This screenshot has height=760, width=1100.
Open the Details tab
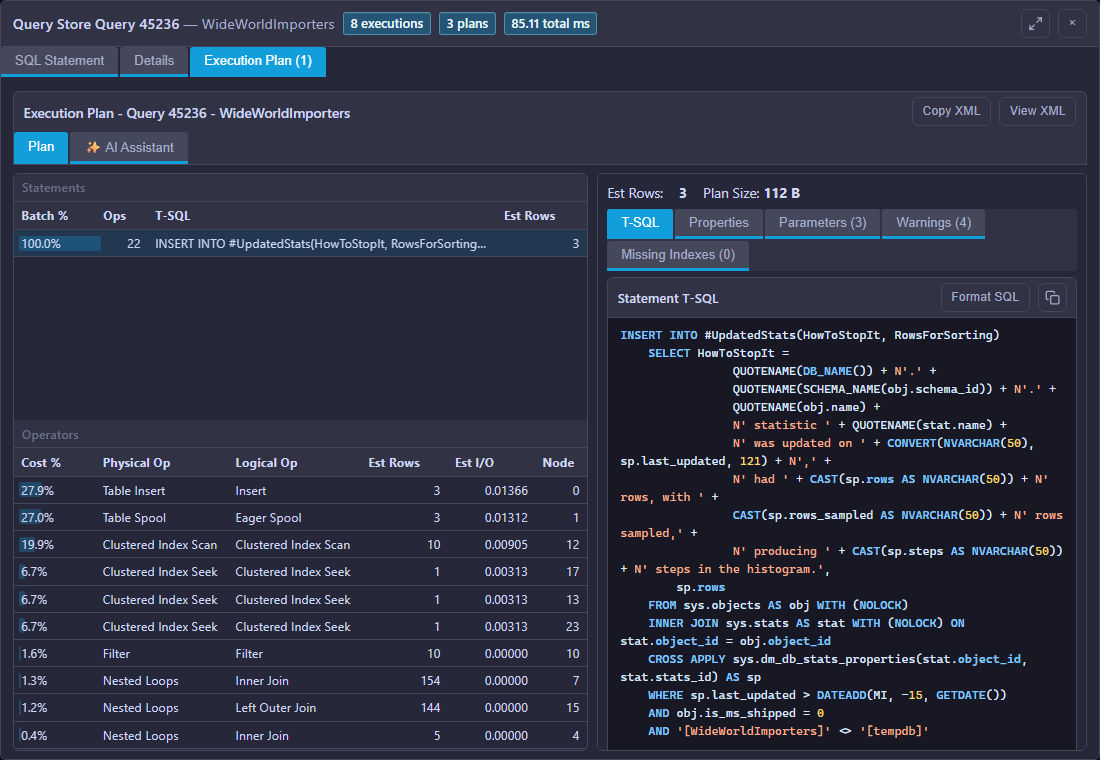[x=154, y=61]
